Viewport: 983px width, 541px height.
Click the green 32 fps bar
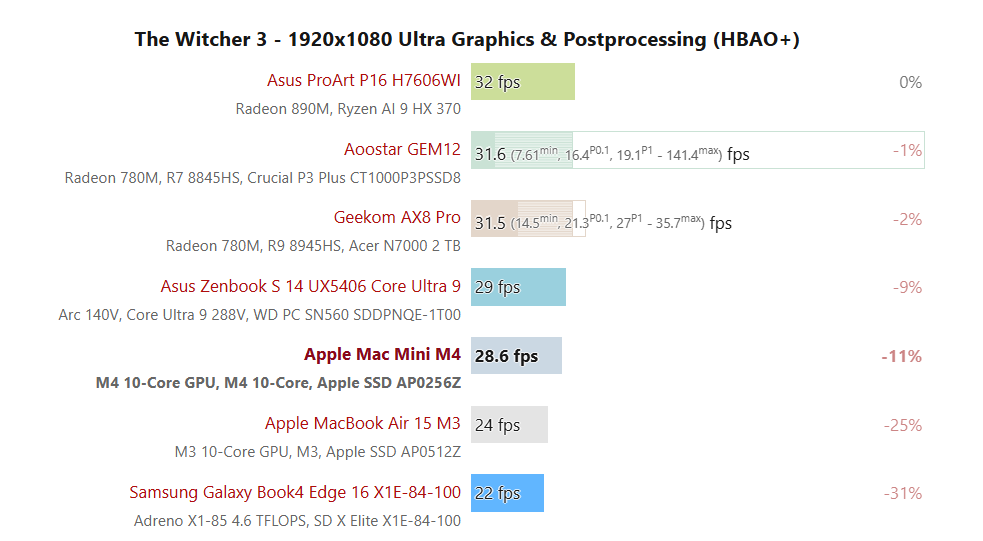[523, 82]
